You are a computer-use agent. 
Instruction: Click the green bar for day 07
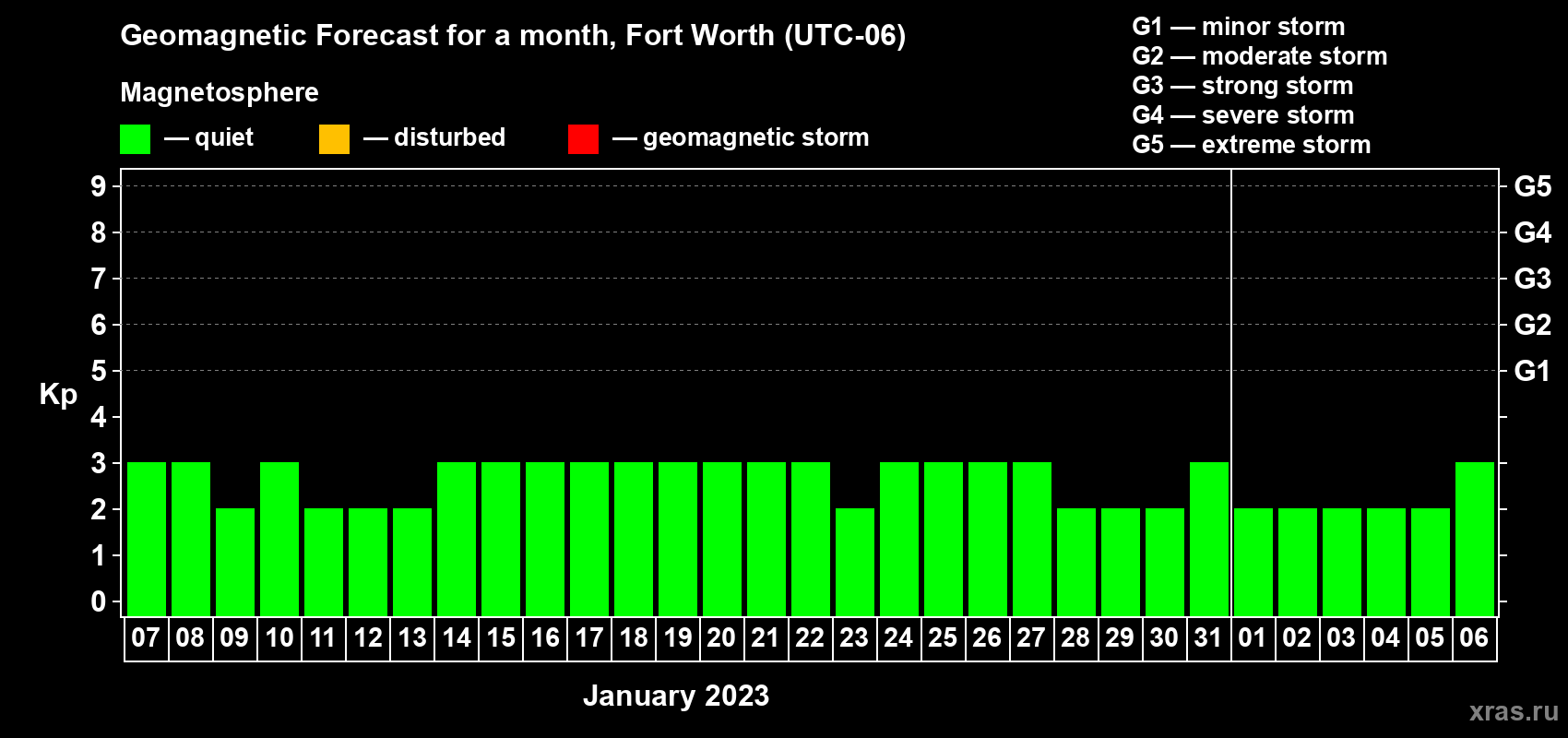[x=147, y=539]
